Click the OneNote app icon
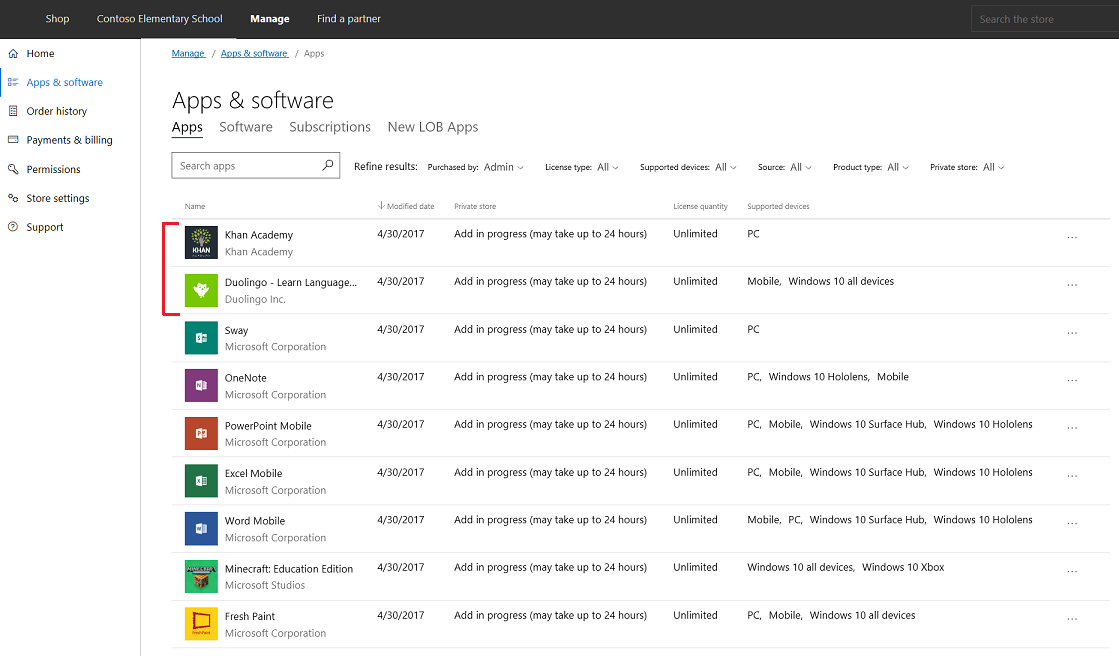The height and width of the screenshot is (656, 1119). pyautogui.click(x=201, y=386)
